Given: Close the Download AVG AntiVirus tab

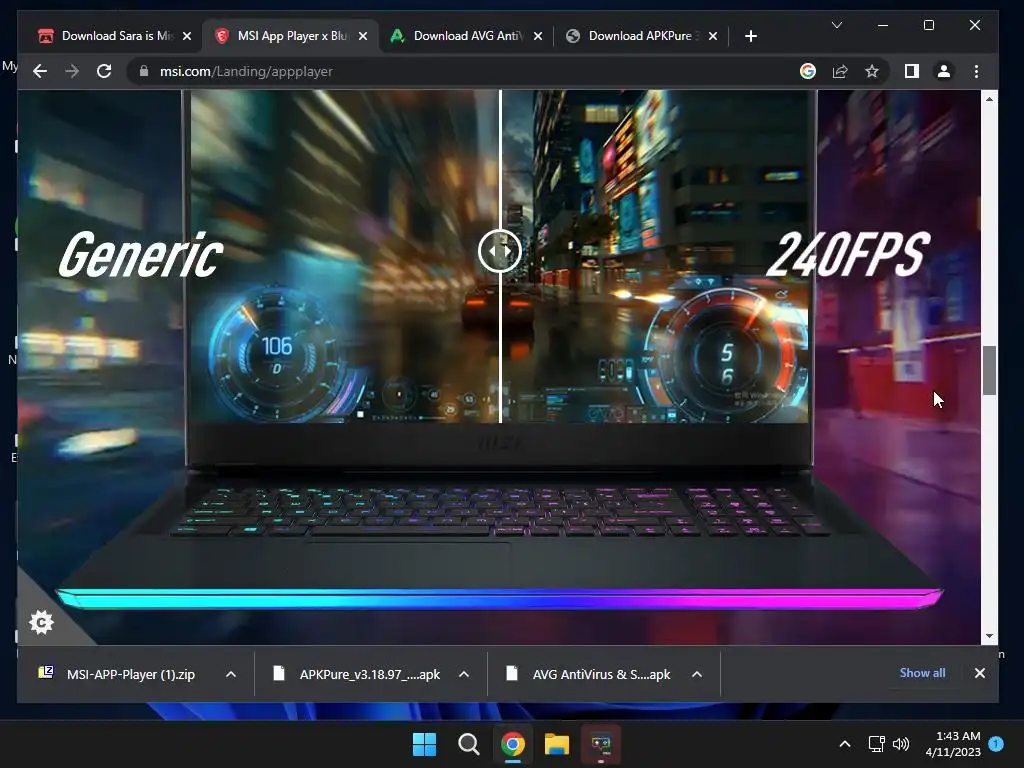Looking at the screenshot, I should [x=537, y=36].
